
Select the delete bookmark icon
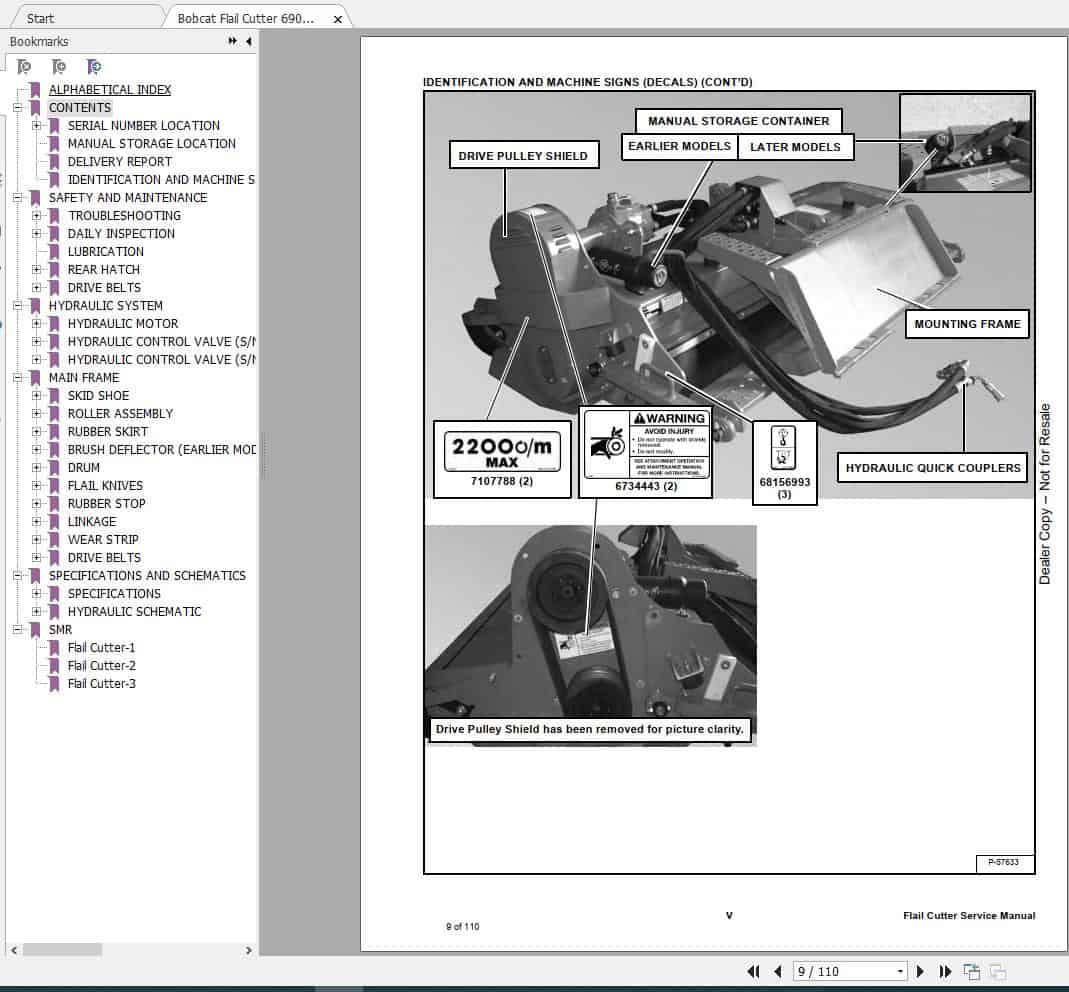coord(24,67)
